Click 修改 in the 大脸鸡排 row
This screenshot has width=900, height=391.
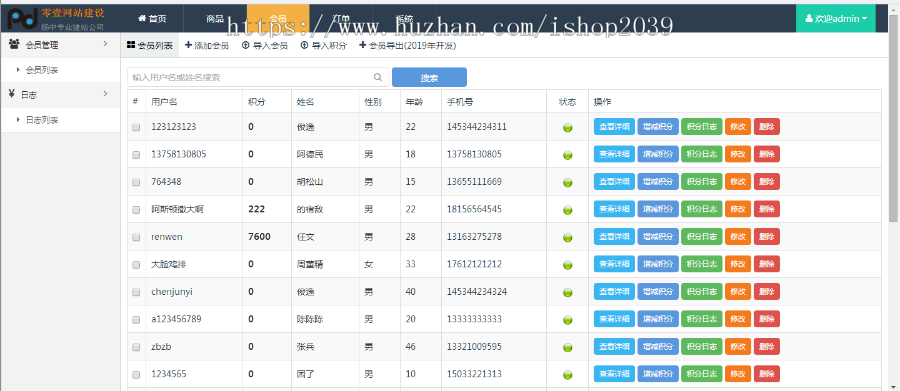pos(738,264)
